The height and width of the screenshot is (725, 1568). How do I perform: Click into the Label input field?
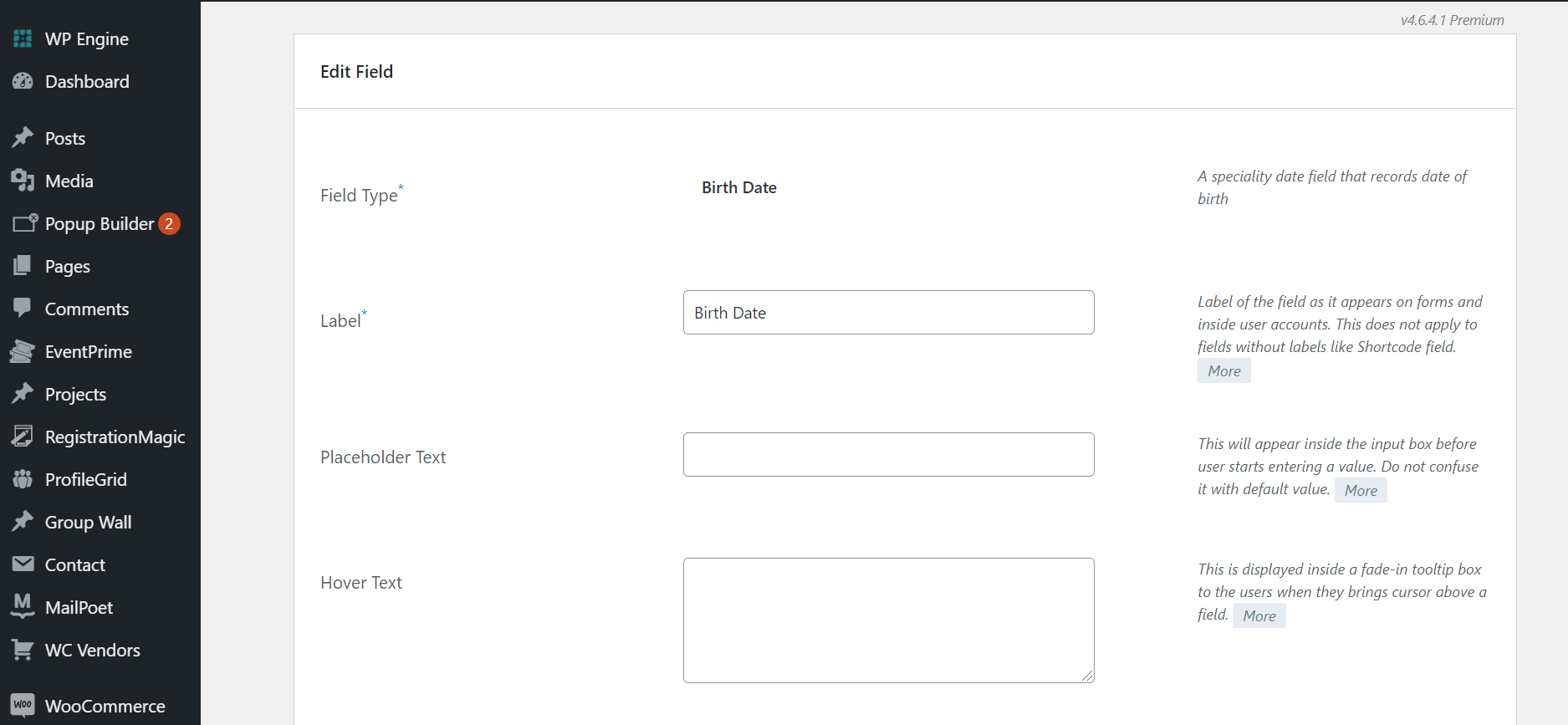(888, 313)
